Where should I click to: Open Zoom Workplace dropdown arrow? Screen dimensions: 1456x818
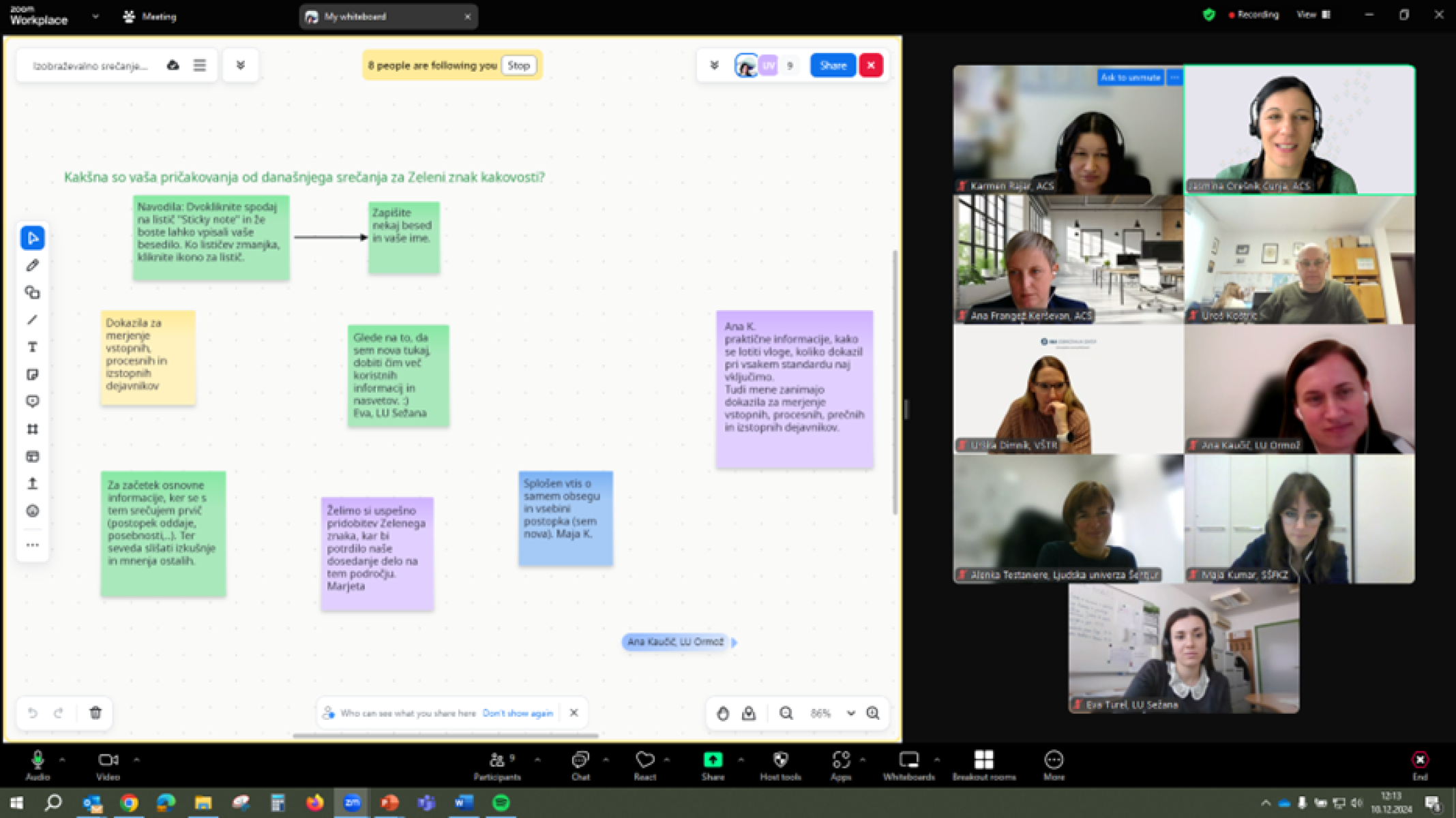pos(95,16)
